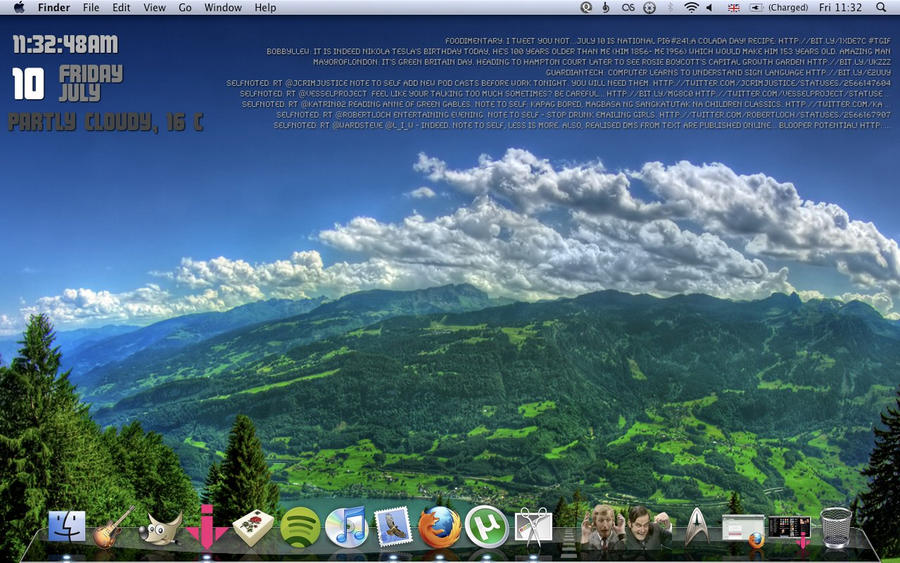Click the microscope-shaped menu bar icon
The image size is (900, 563).
(x=606, y=7)
